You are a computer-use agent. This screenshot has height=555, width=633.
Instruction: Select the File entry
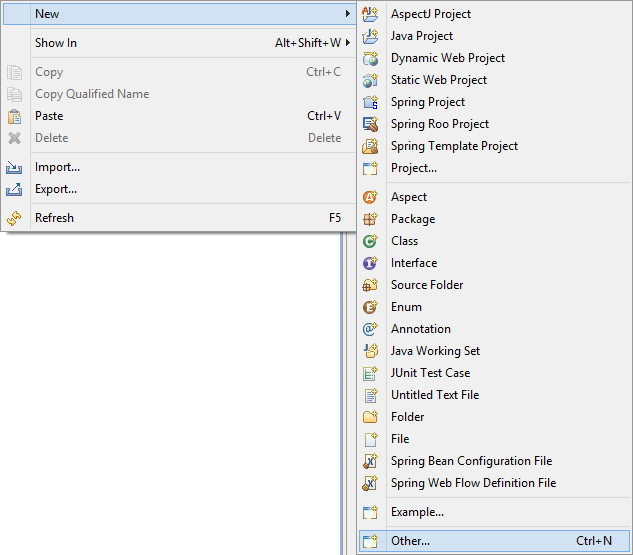pyautogui.click(x=494, y=439)
